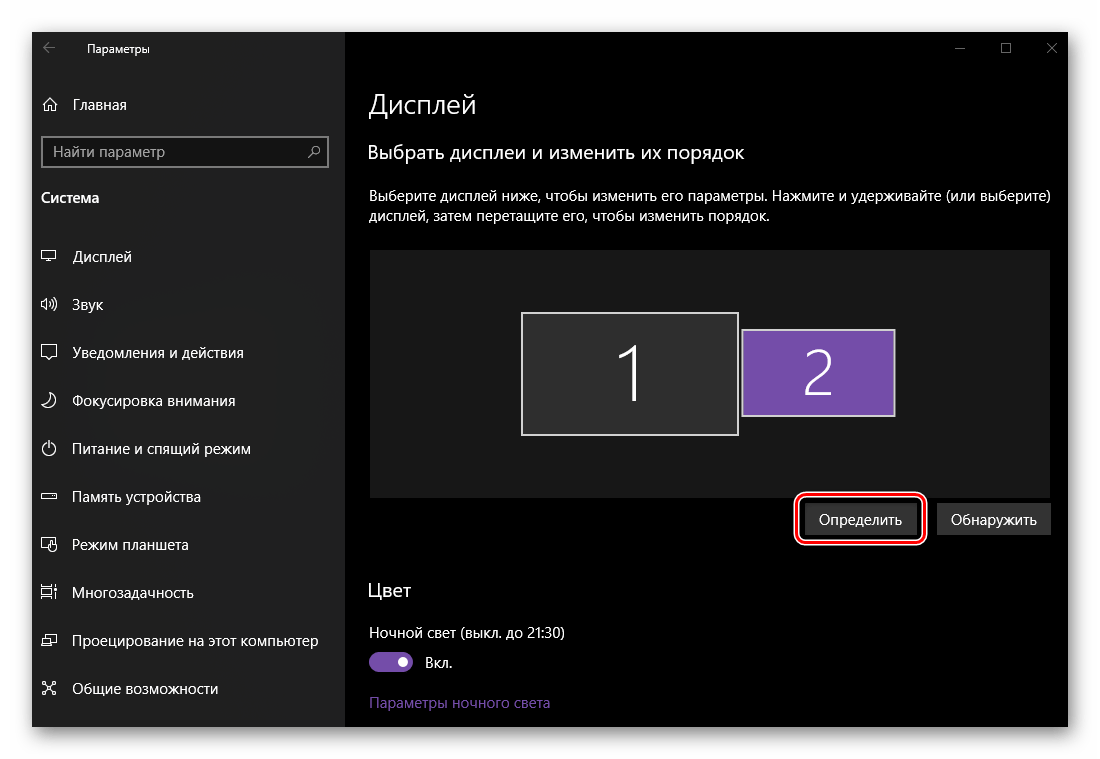The image size is (1100, 759).
Task: Open Многозадачность settings section
Action: [132, 593]
